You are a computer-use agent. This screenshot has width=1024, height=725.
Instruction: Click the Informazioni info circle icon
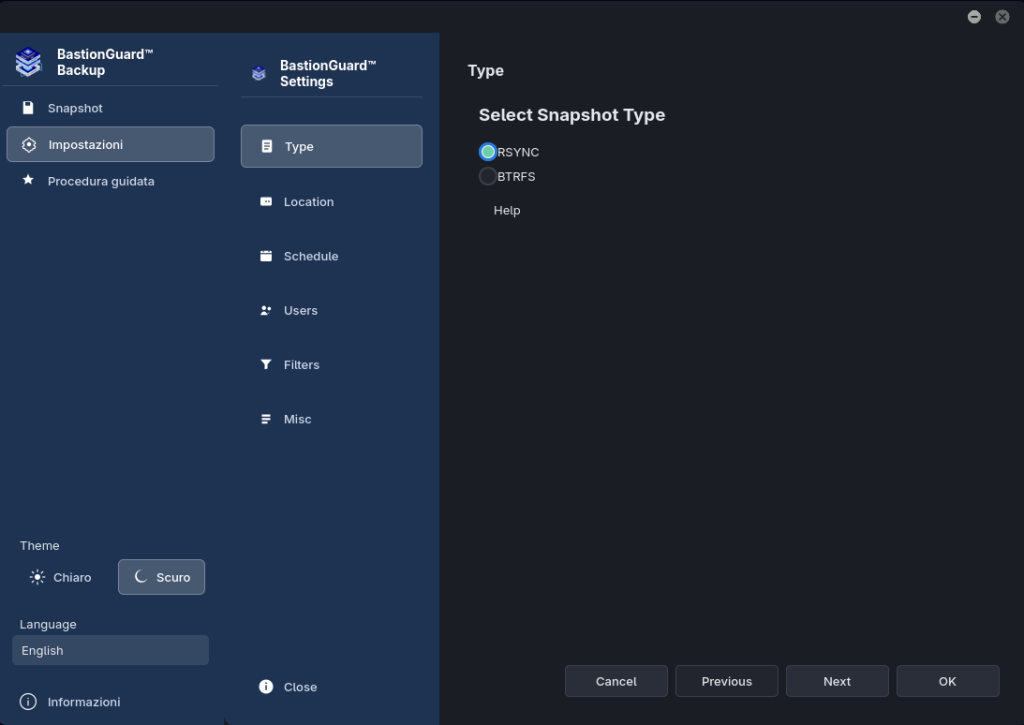28,701
